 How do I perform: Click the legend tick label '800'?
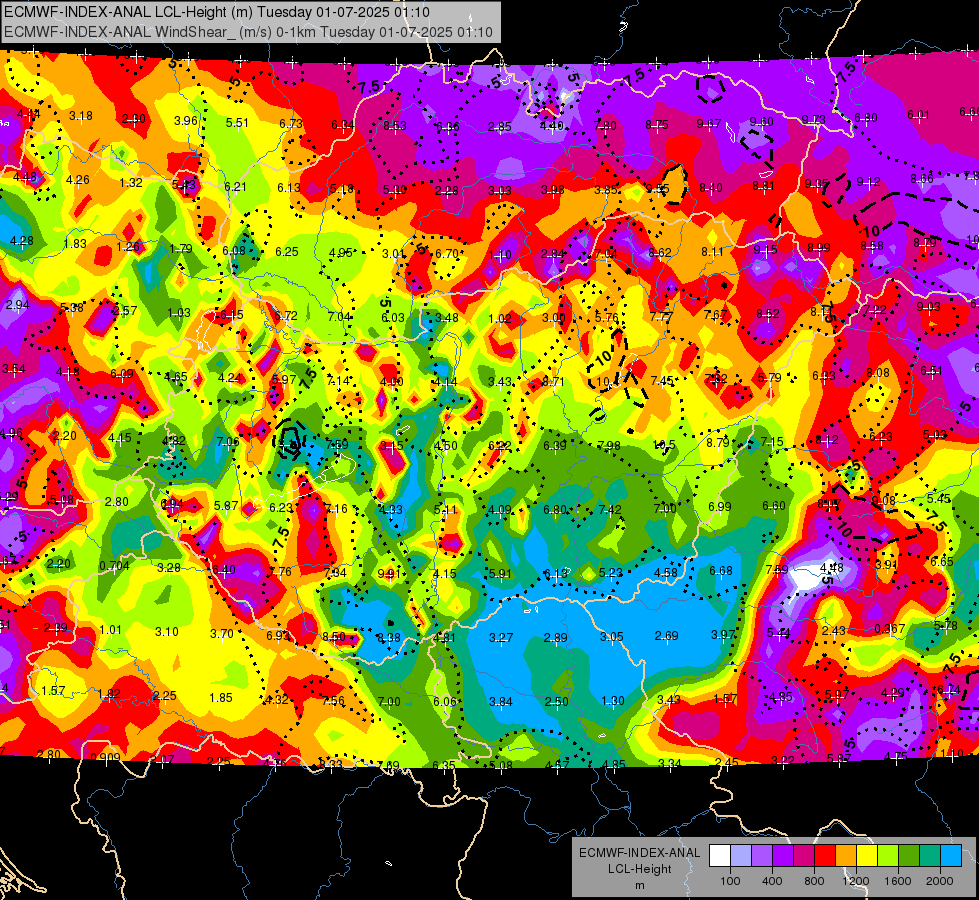point(814,881)
